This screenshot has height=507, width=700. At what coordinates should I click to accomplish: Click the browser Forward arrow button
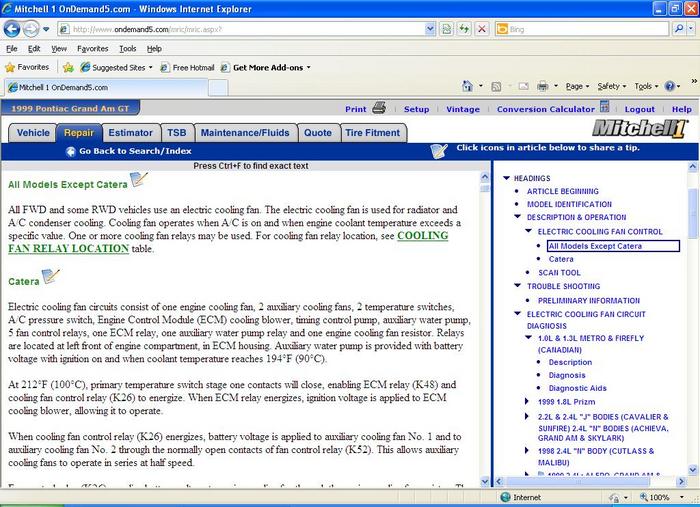(x=31, y=29)
